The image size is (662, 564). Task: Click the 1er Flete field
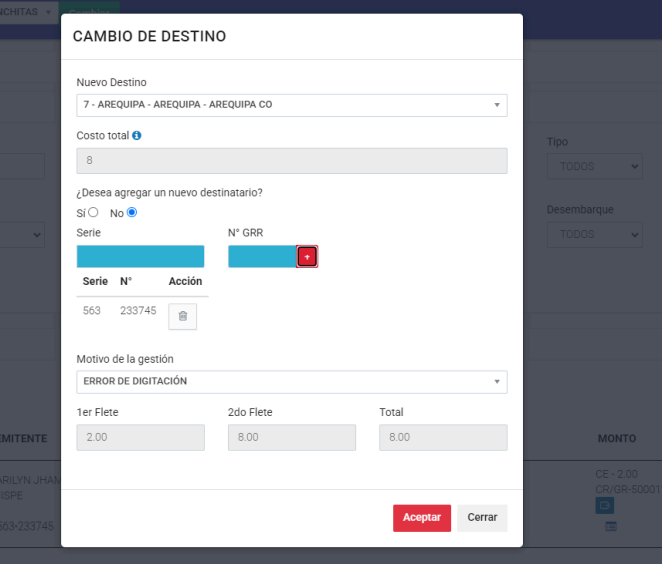click(x=140, y=438)
